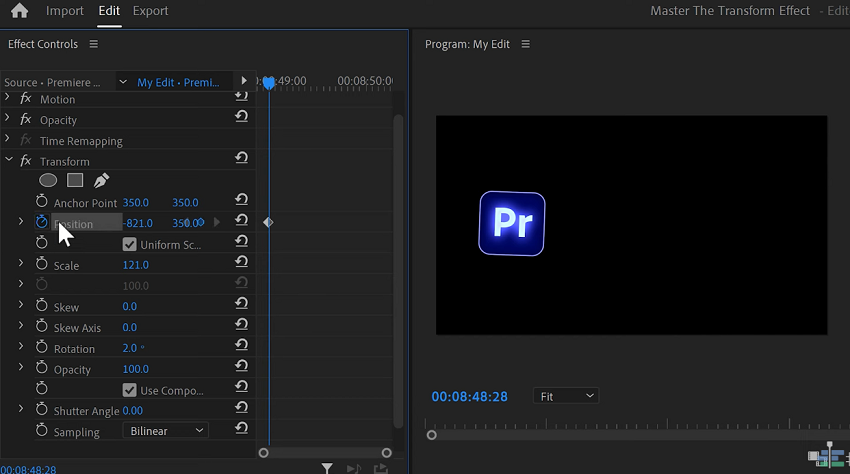The image size is (850, 474).
Task: Click the Program timecode 00:08:48:28
Action: pos(469,396)
